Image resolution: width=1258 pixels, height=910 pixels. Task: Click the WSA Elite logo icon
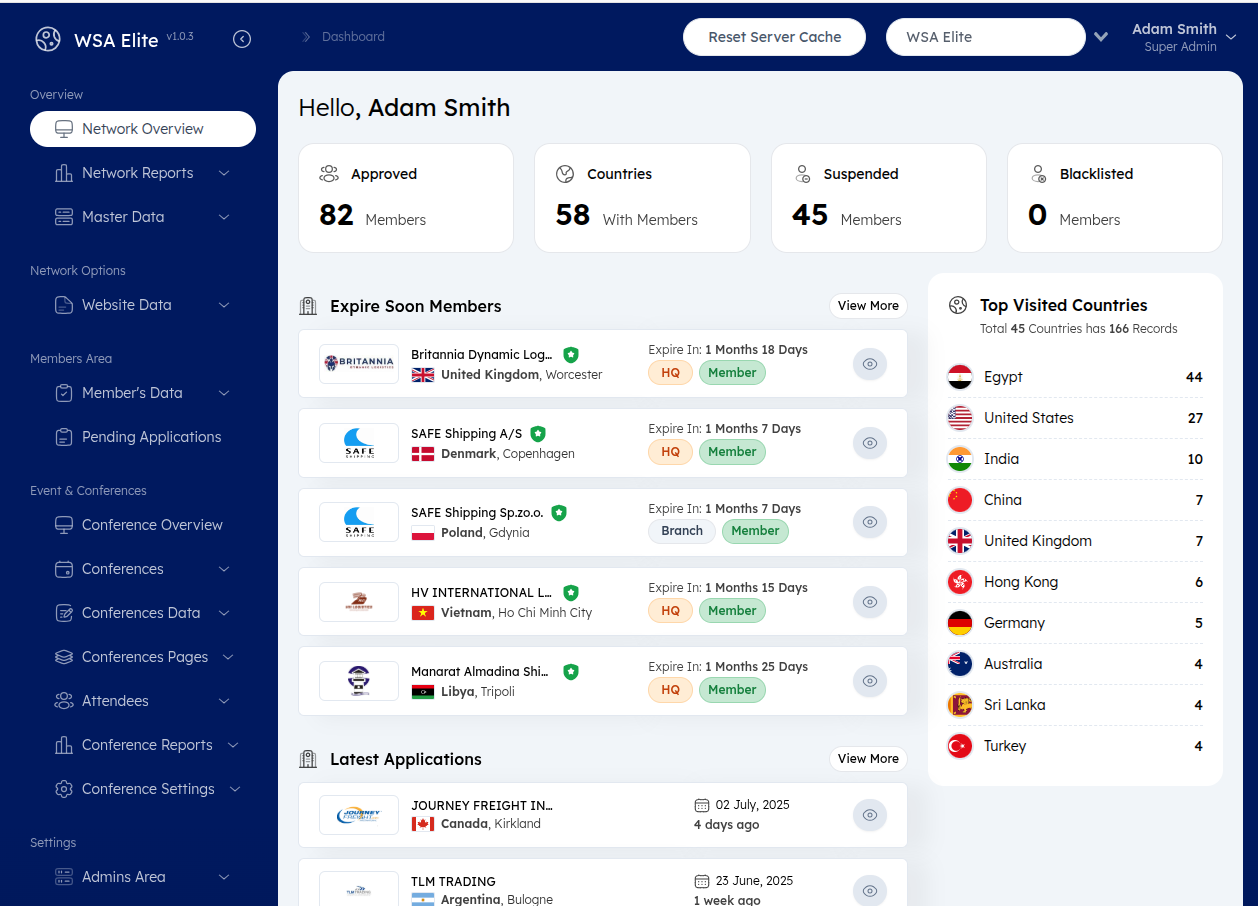click(x=48, y=39)
